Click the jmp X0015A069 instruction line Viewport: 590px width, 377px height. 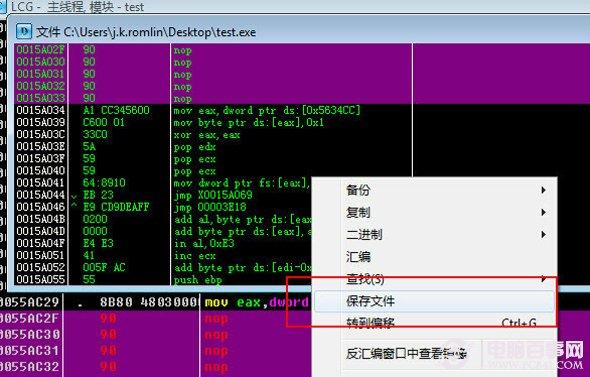(213, 195)
